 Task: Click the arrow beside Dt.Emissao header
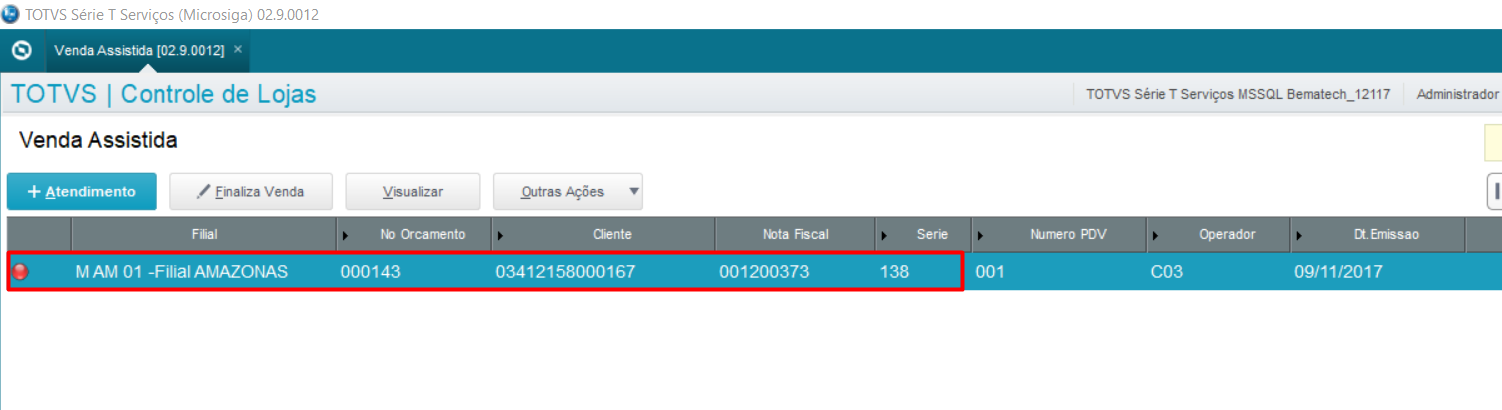pyautogui.click(x=1299, y=235)
